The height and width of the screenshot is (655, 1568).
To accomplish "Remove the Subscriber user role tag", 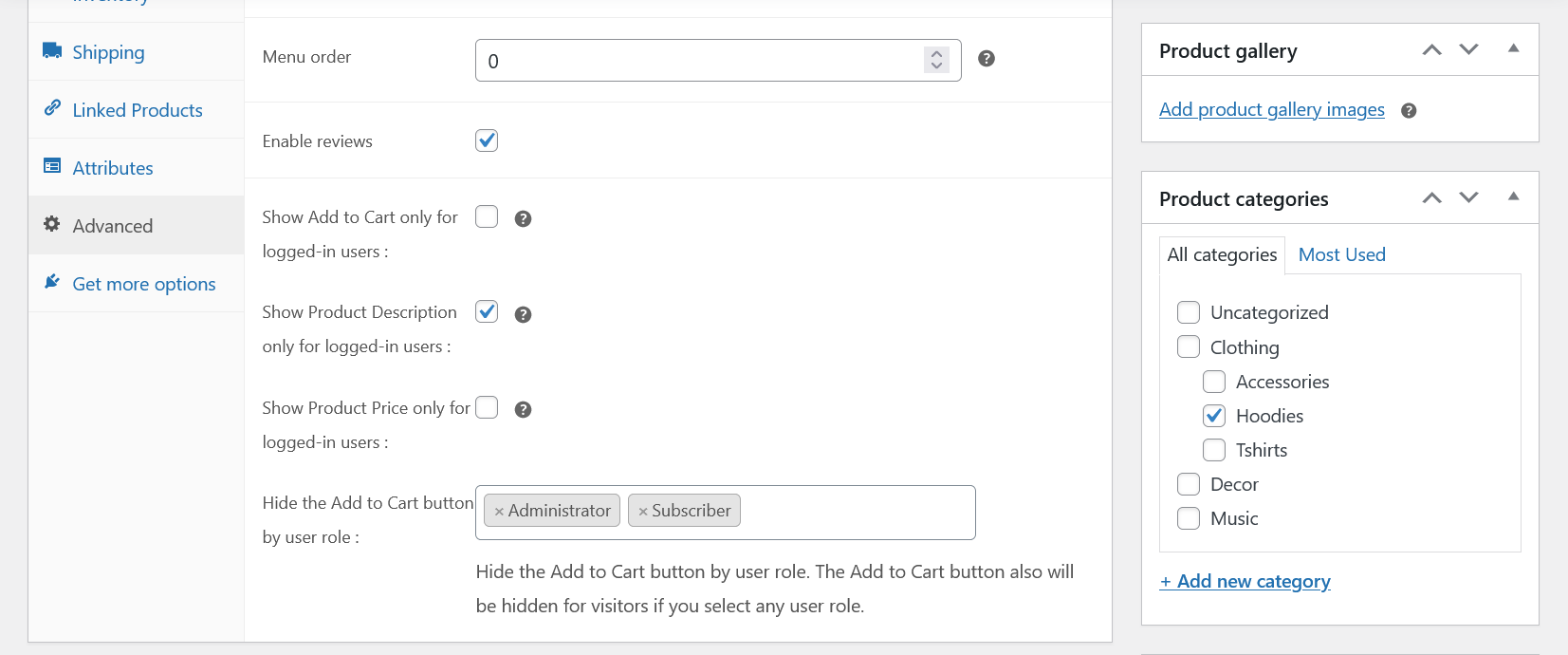I will pos(645,510).
